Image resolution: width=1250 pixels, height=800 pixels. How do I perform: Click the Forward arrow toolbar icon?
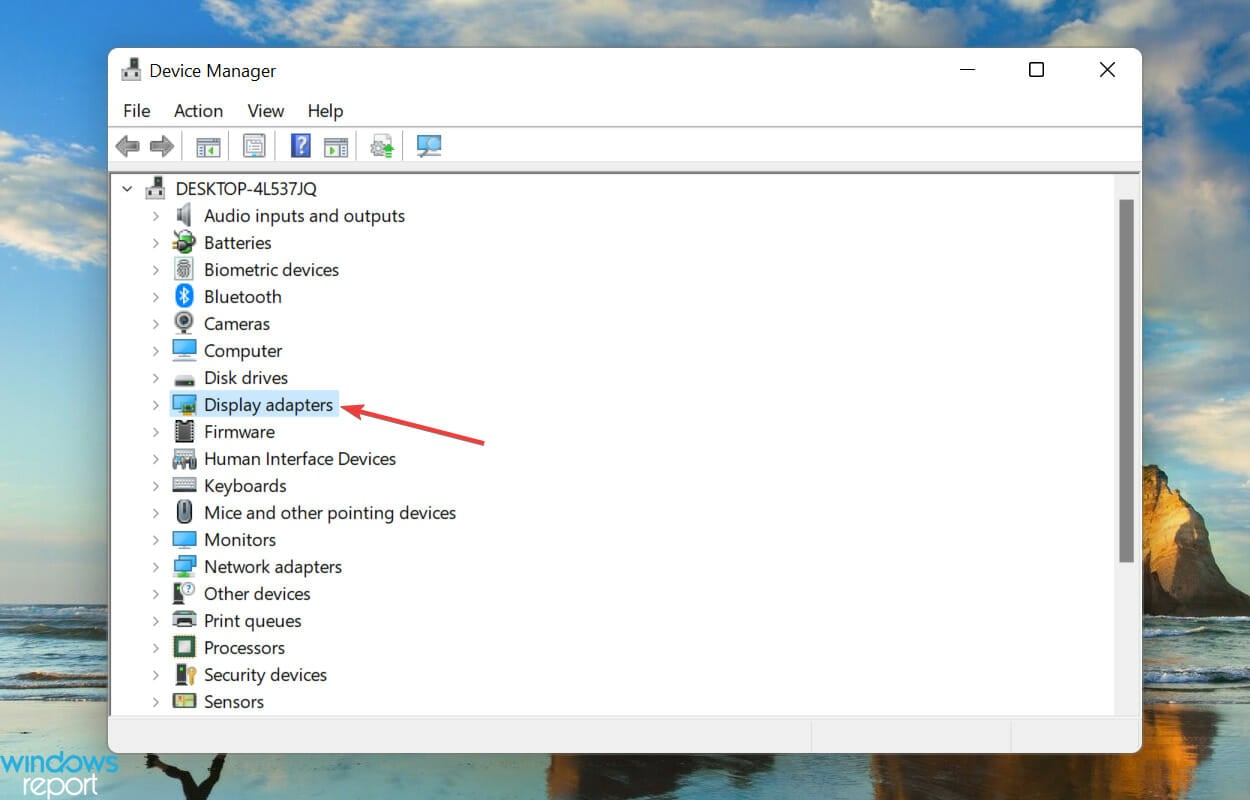161,147
